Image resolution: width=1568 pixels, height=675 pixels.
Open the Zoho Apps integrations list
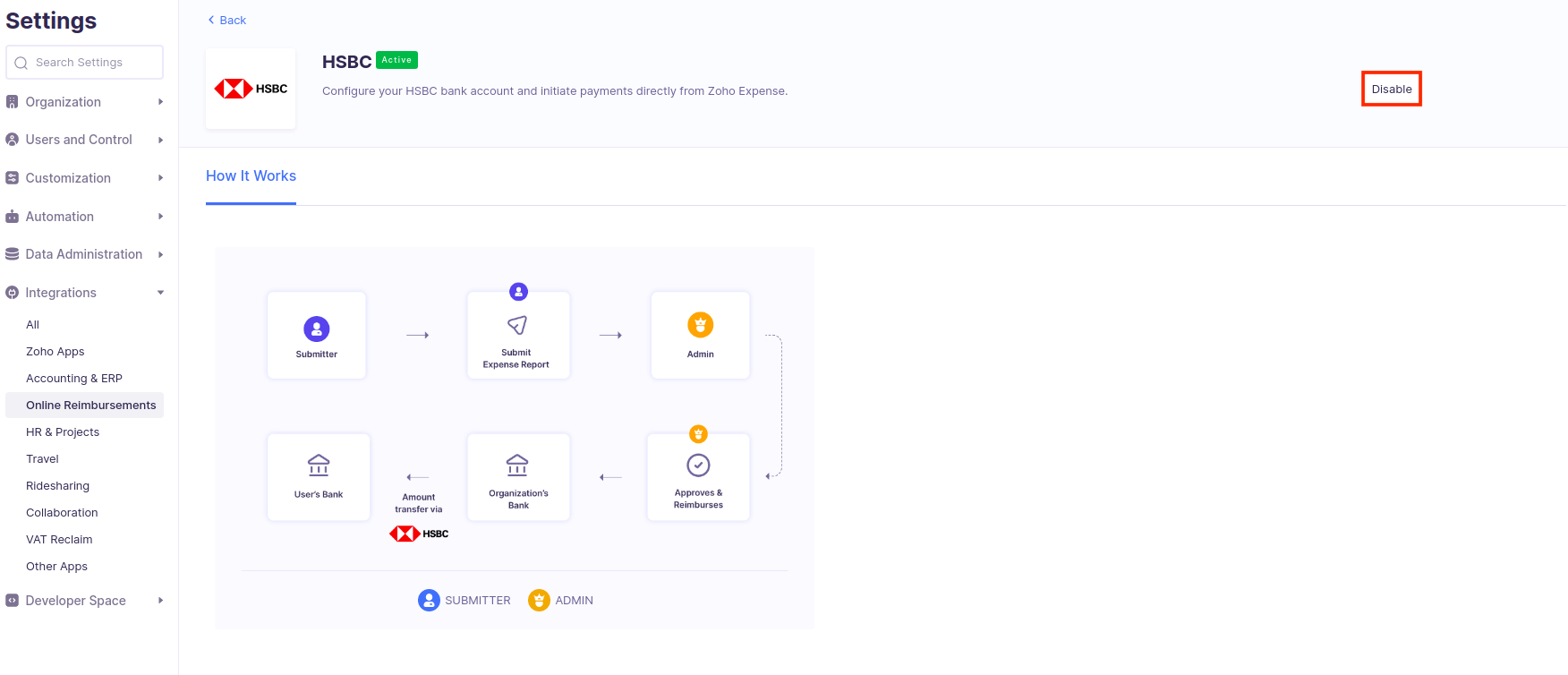pyautogui.click(x=55, y=352)
